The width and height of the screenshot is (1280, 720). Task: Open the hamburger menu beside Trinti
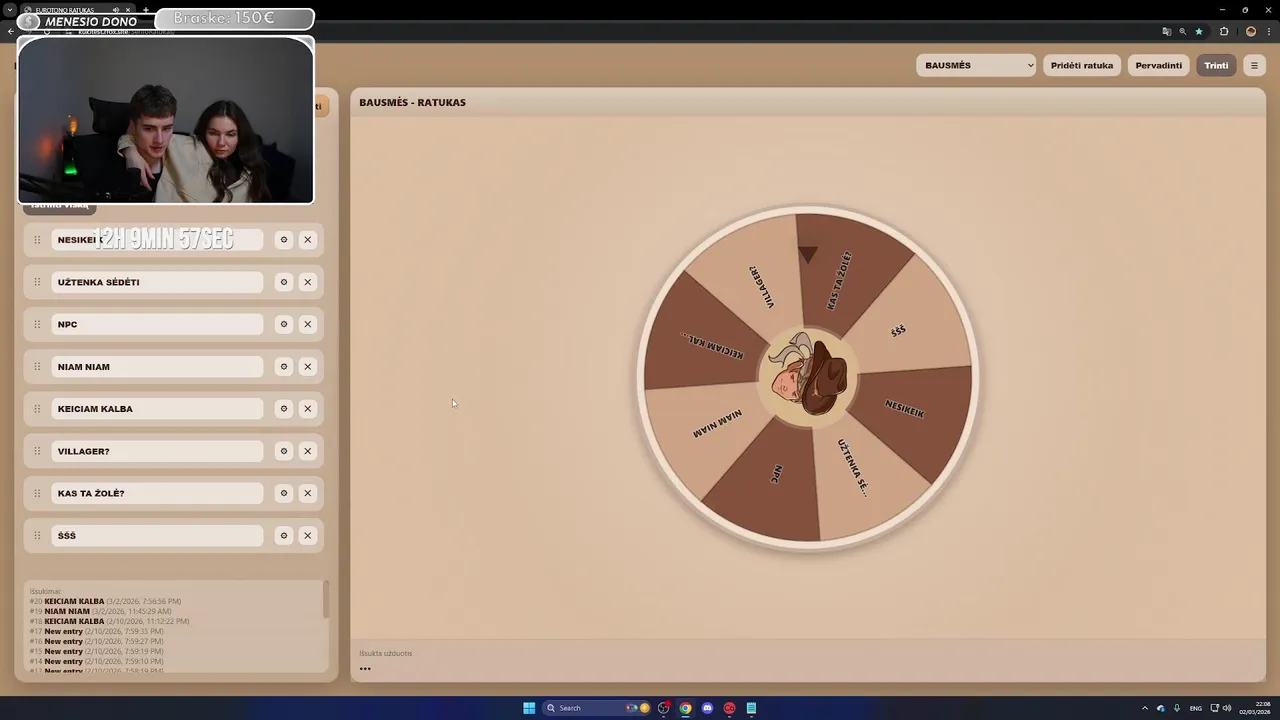[1254, 65]
